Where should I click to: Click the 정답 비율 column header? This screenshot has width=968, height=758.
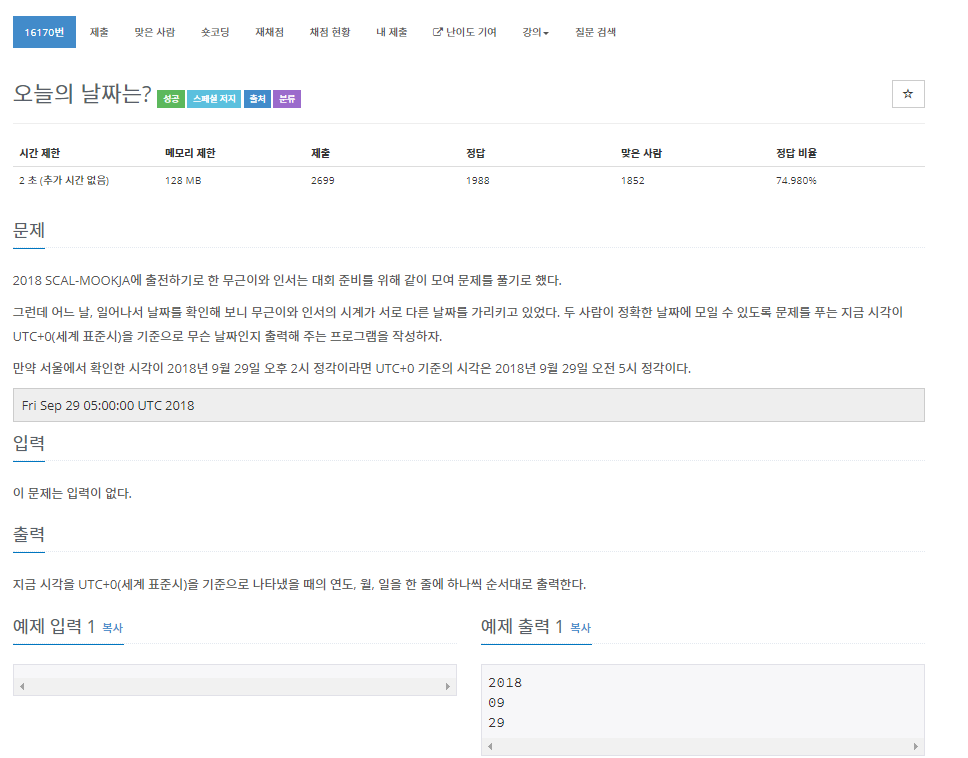click(x=796, y=153)
